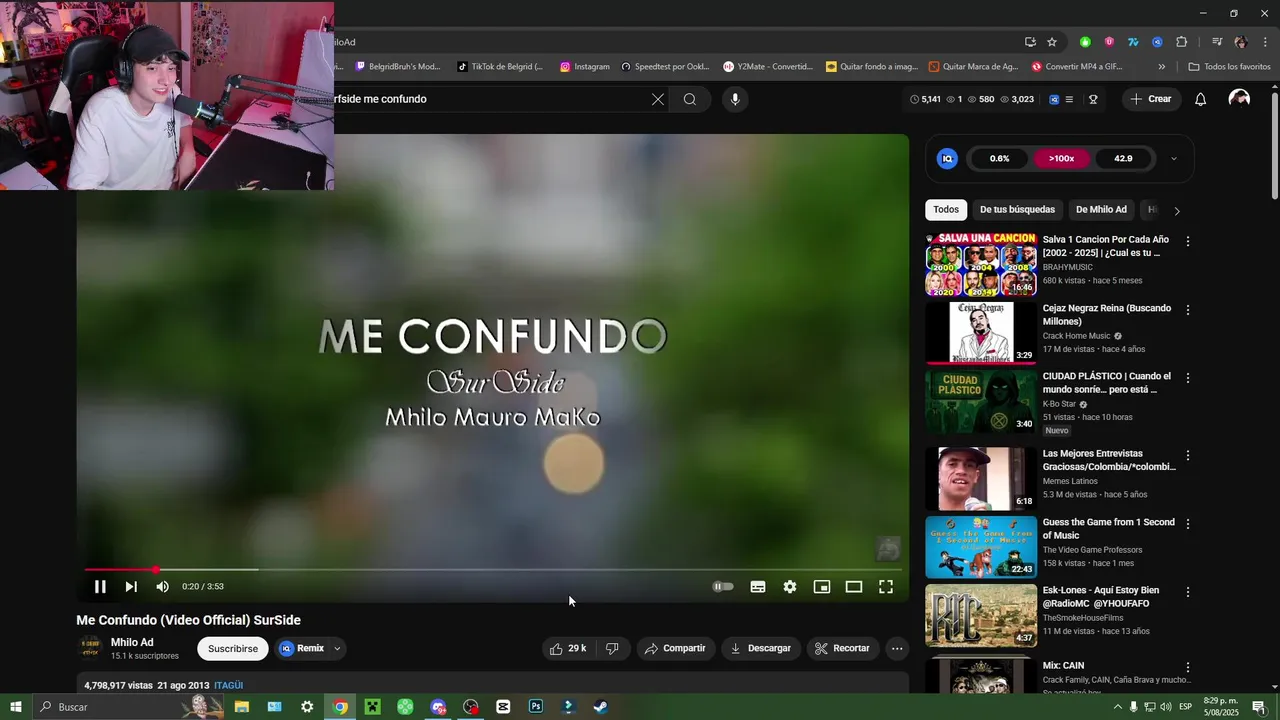Open Convertir MP4 a GIF bookmark
The image size is (1280, 720).
click(x=1077, y=67)
